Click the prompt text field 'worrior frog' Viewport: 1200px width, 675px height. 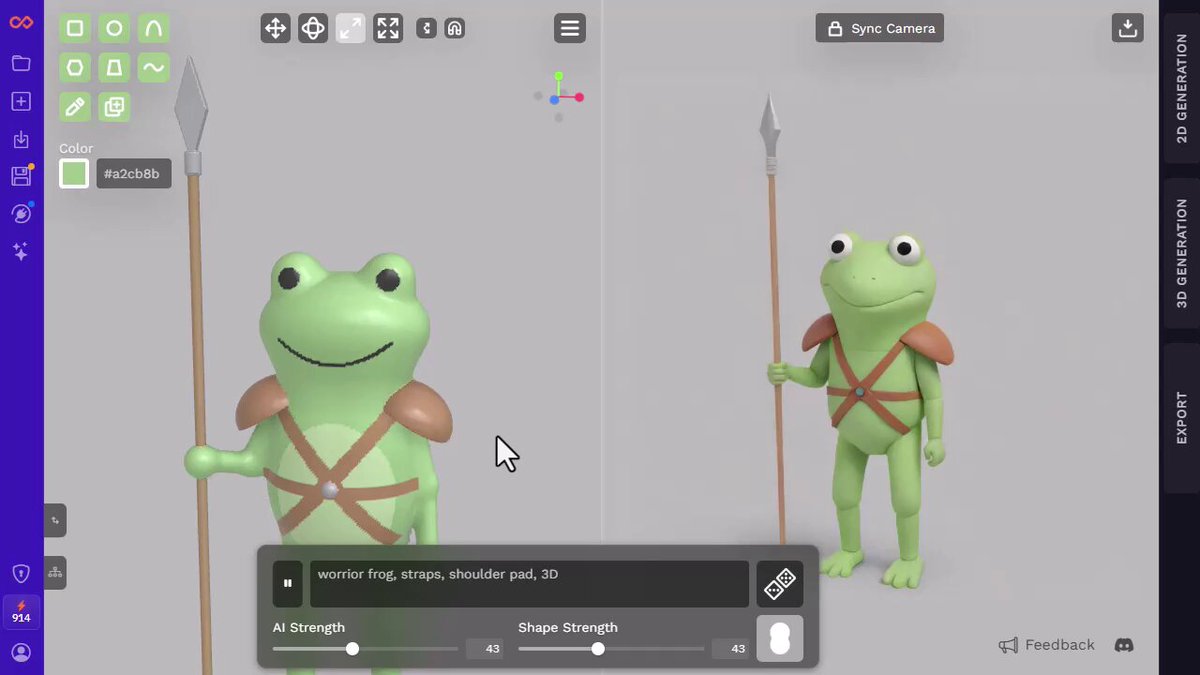[x=529, y=584]
